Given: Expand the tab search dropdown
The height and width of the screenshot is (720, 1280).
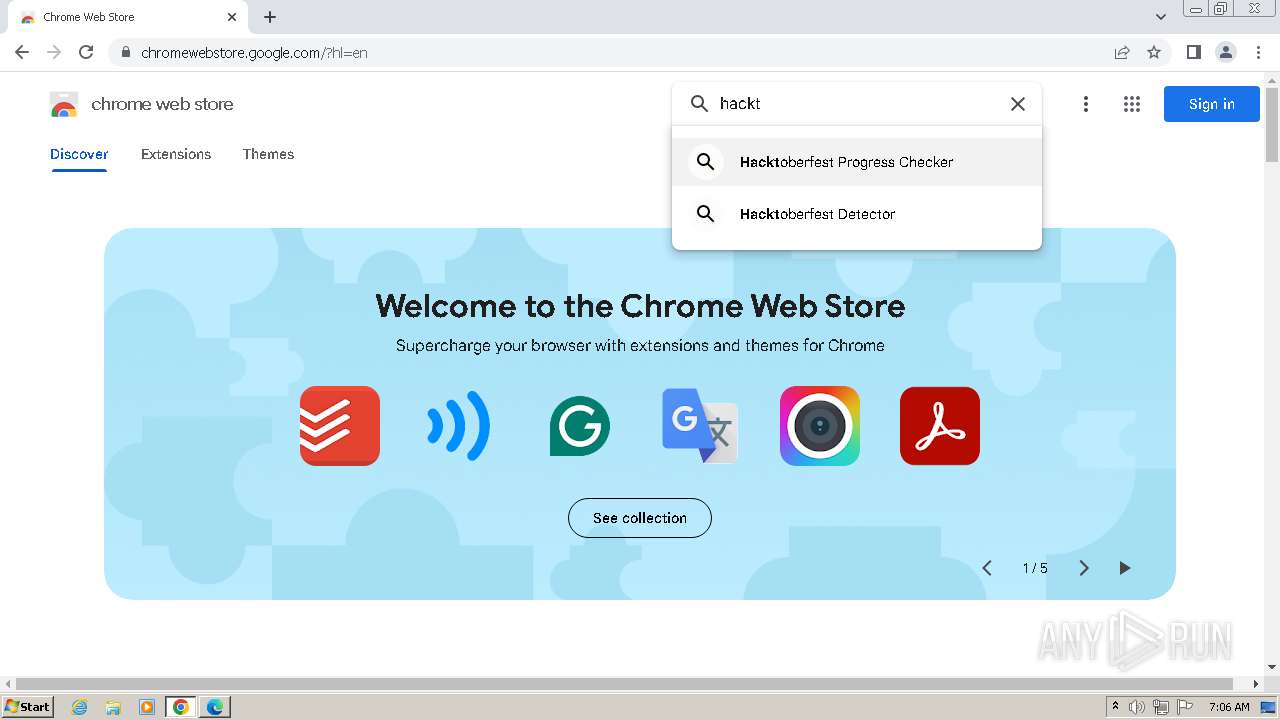Looking at the screenshot, I should pyautogui.click(x=1161, y=17).
